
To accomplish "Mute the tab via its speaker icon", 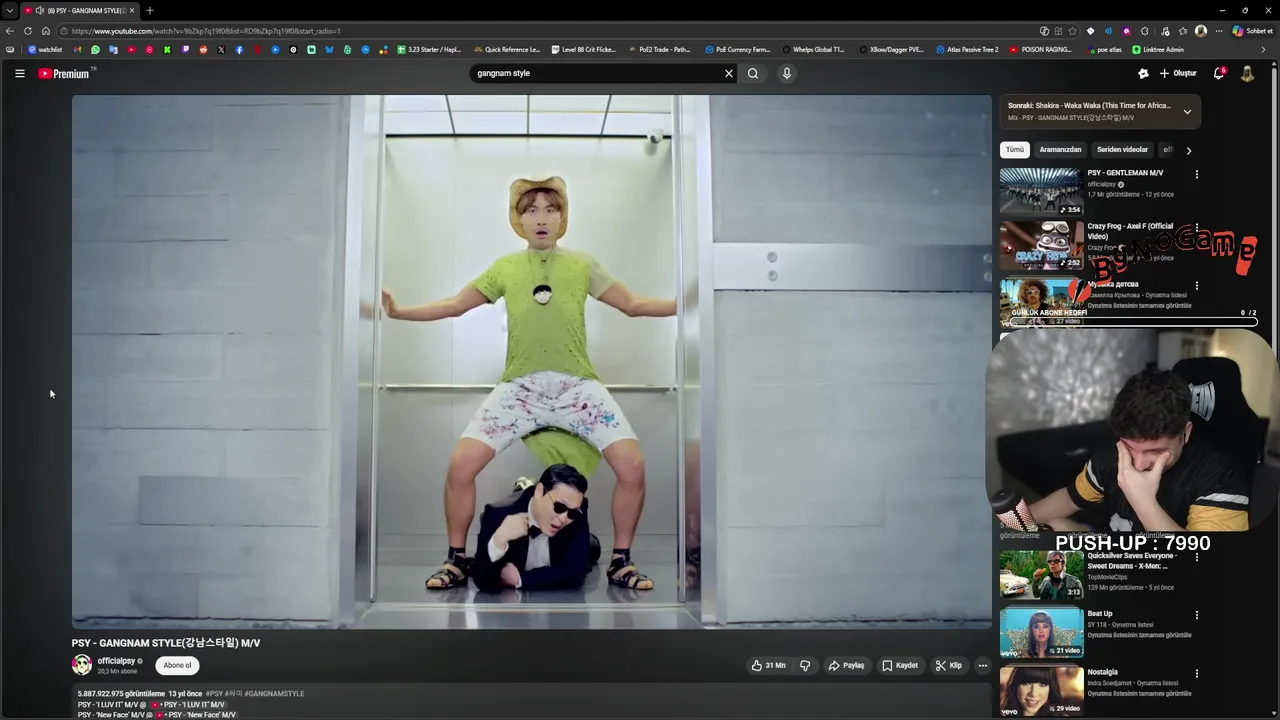I will tap(40, 10).
